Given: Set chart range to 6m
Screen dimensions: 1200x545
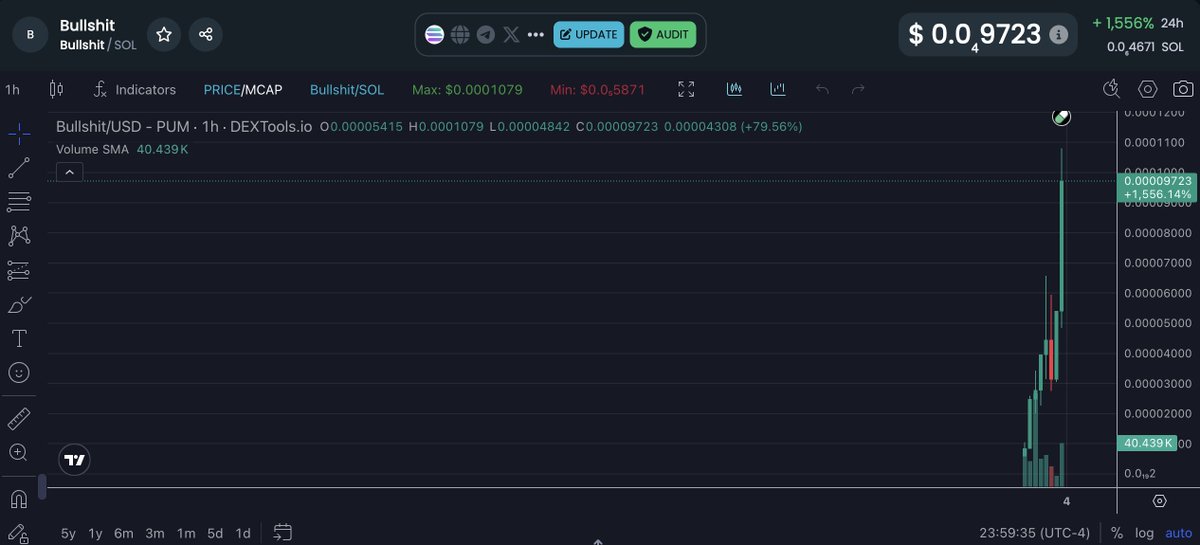Looking at the screenshot, I should pyautogui.click(x=124, y=533).
